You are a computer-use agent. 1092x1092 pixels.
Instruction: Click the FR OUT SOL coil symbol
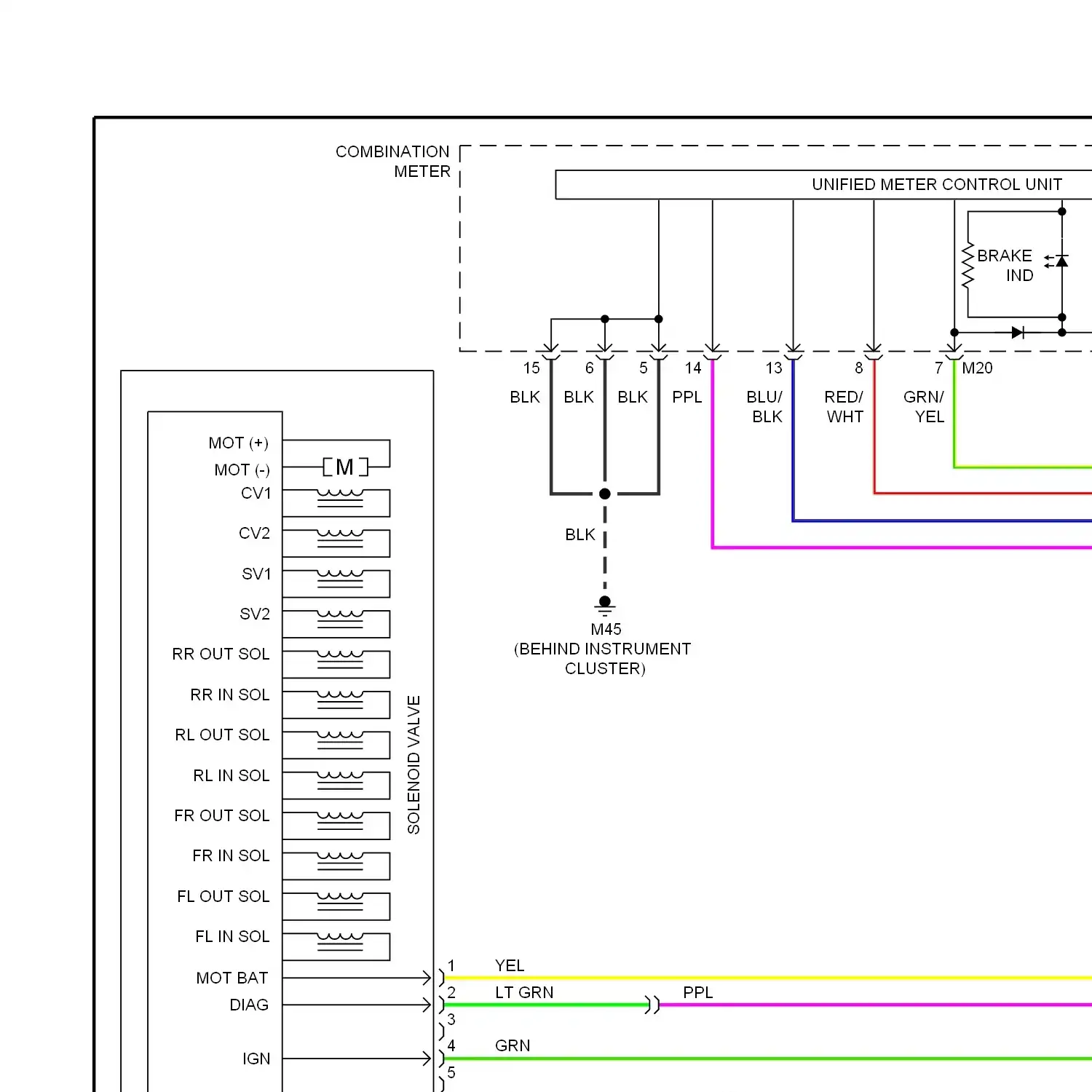pos(340,820)
